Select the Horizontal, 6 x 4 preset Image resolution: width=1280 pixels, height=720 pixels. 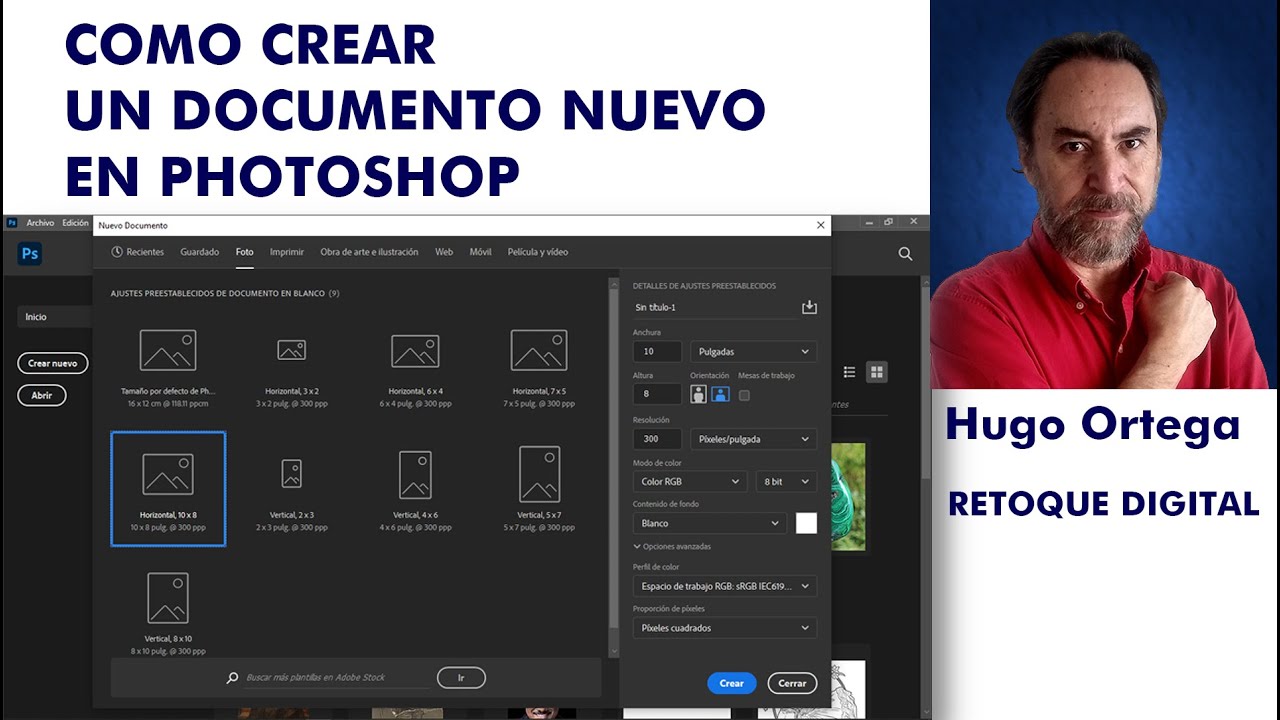415,367
